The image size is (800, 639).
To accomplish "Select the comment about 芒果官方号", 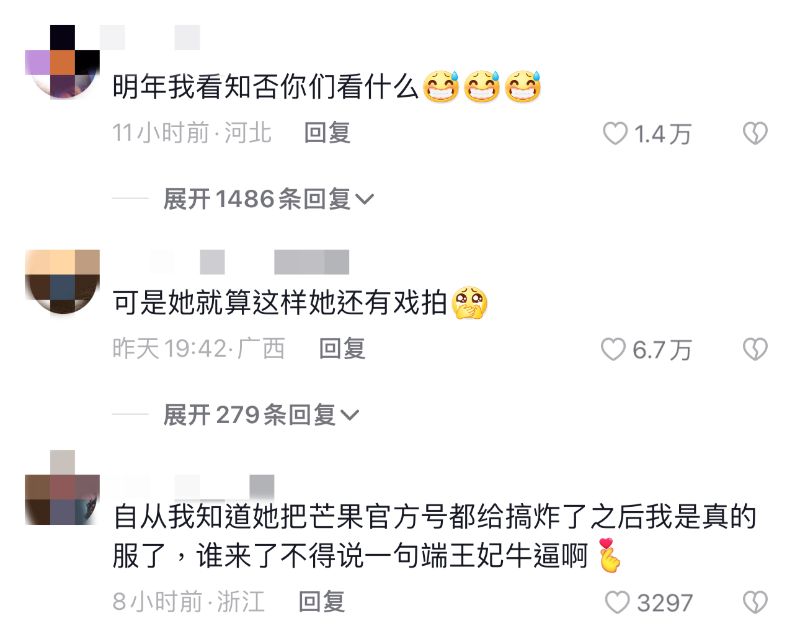I will [434, 536].
